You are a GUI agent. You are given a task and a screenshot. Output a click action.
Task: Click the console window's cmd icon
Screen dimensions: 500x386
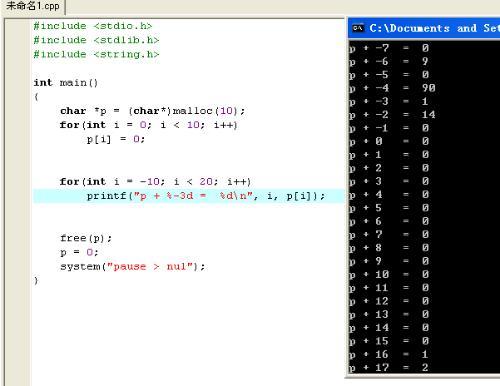[358, 28]
